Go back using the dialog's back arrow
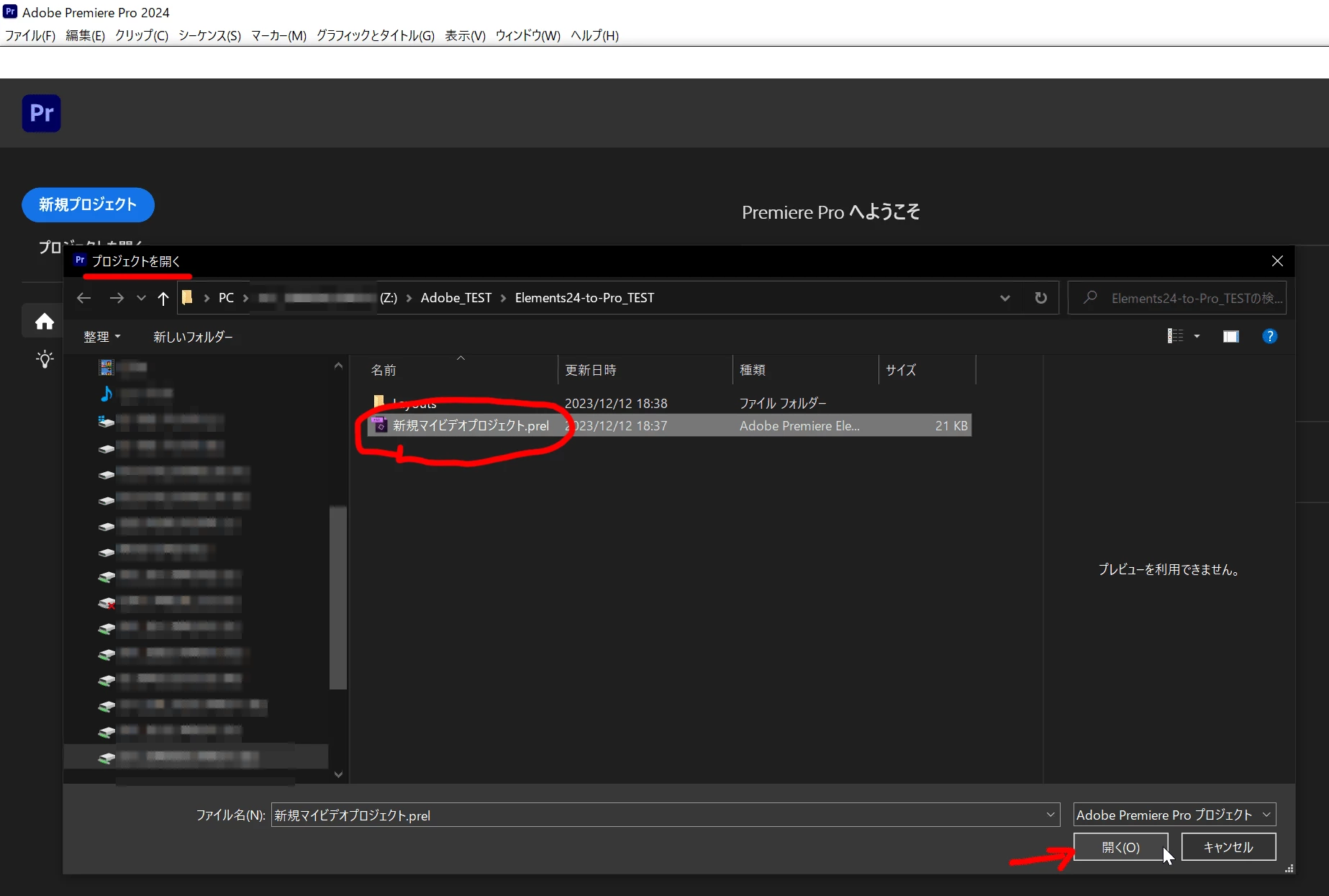1329x896 pixels. [84, 298]
